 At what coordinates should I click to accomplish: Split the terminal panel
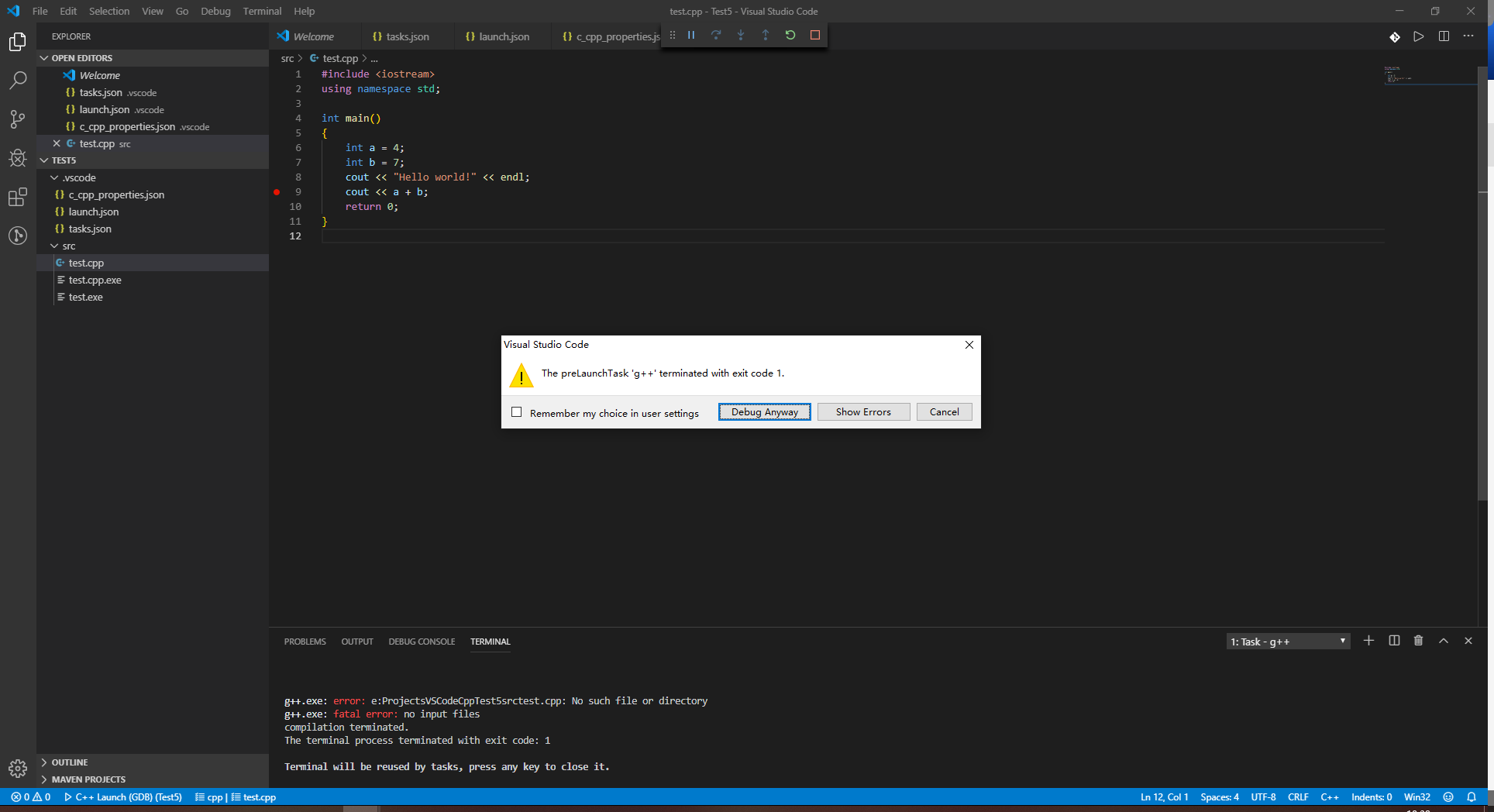[x=1394, y=641]
